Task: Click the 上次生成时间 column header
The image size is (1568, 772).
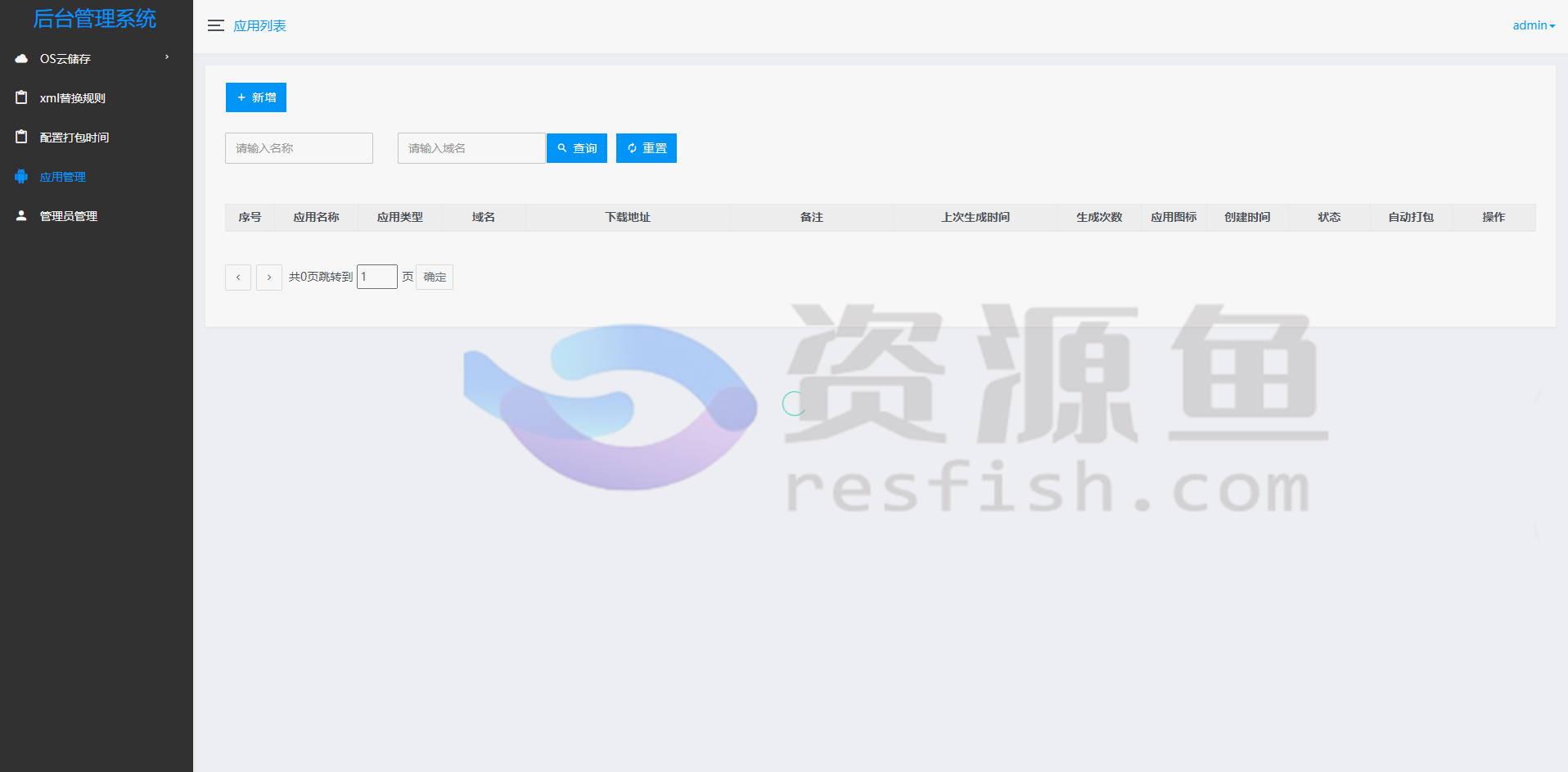Action: (x=975, y=217)
